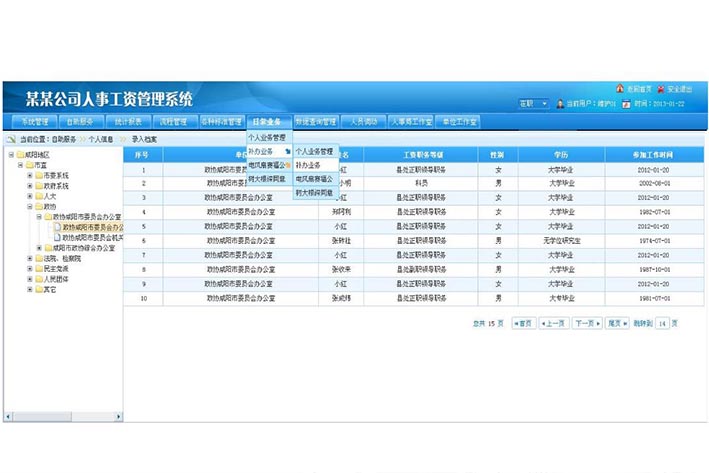
Task: Click 大专毕业 in row 10
Action: pos(562,298)
